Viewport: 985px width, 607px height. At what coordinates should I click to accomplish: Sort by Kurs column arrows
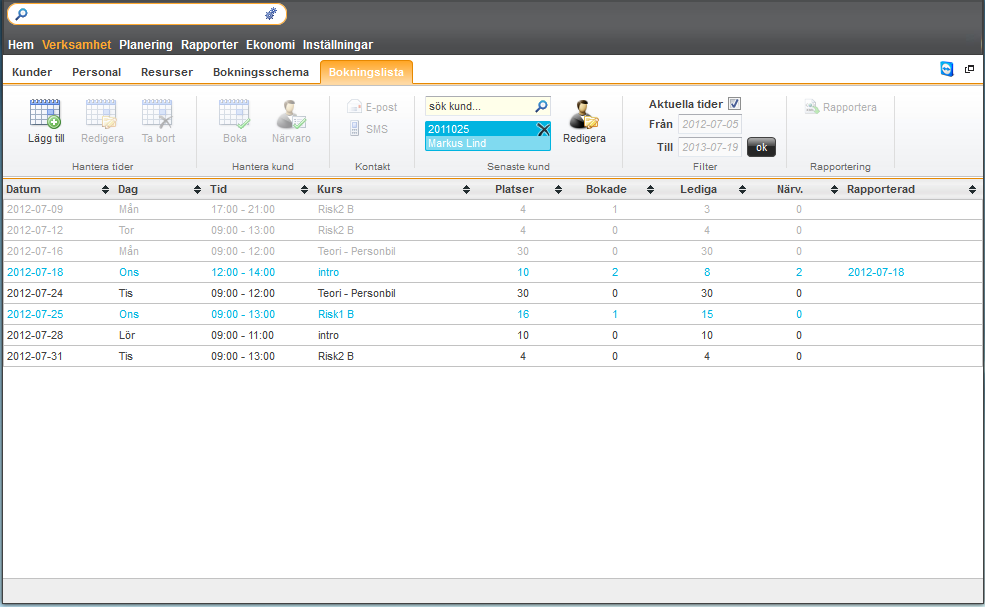[x=466, y=190]
